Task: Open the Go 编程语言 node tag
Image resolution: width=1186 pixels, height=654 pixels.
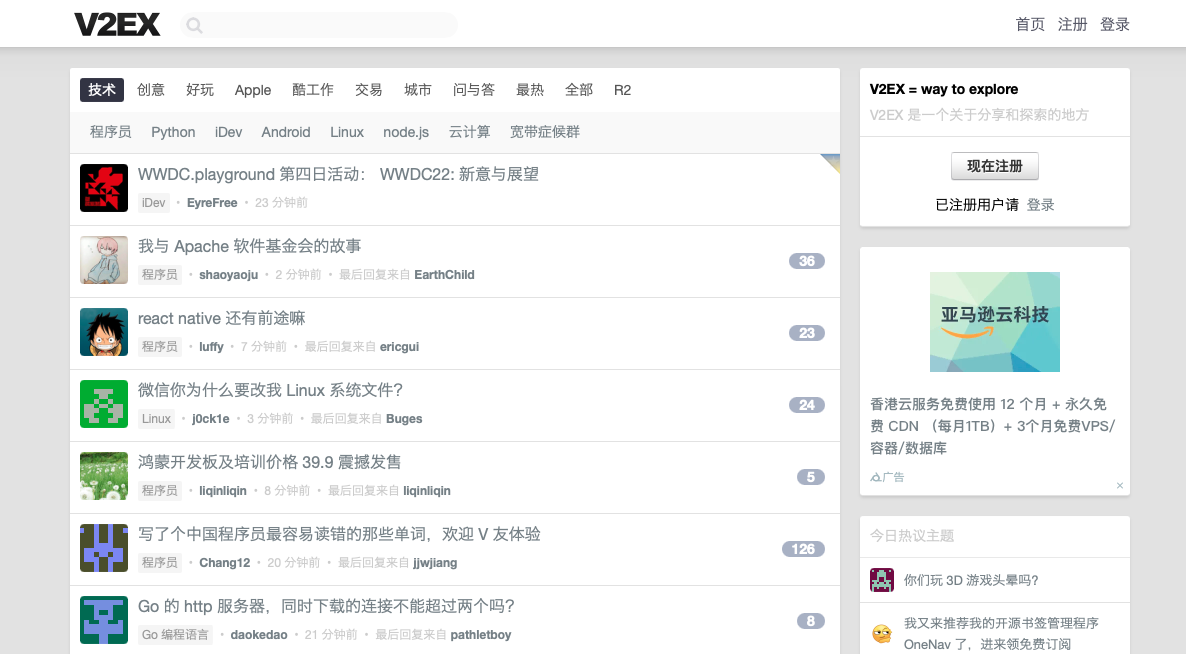Action: pyautogui.click(x=175, y=634)
